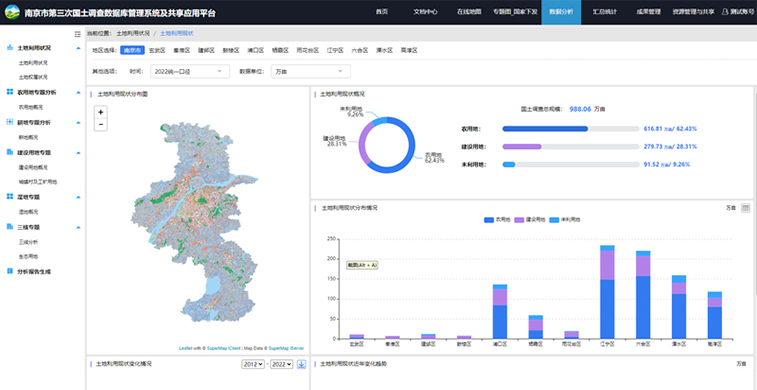The width and height of the screenshot is (757, 390).
Task: Download land use change data icon
Action: 301,364
